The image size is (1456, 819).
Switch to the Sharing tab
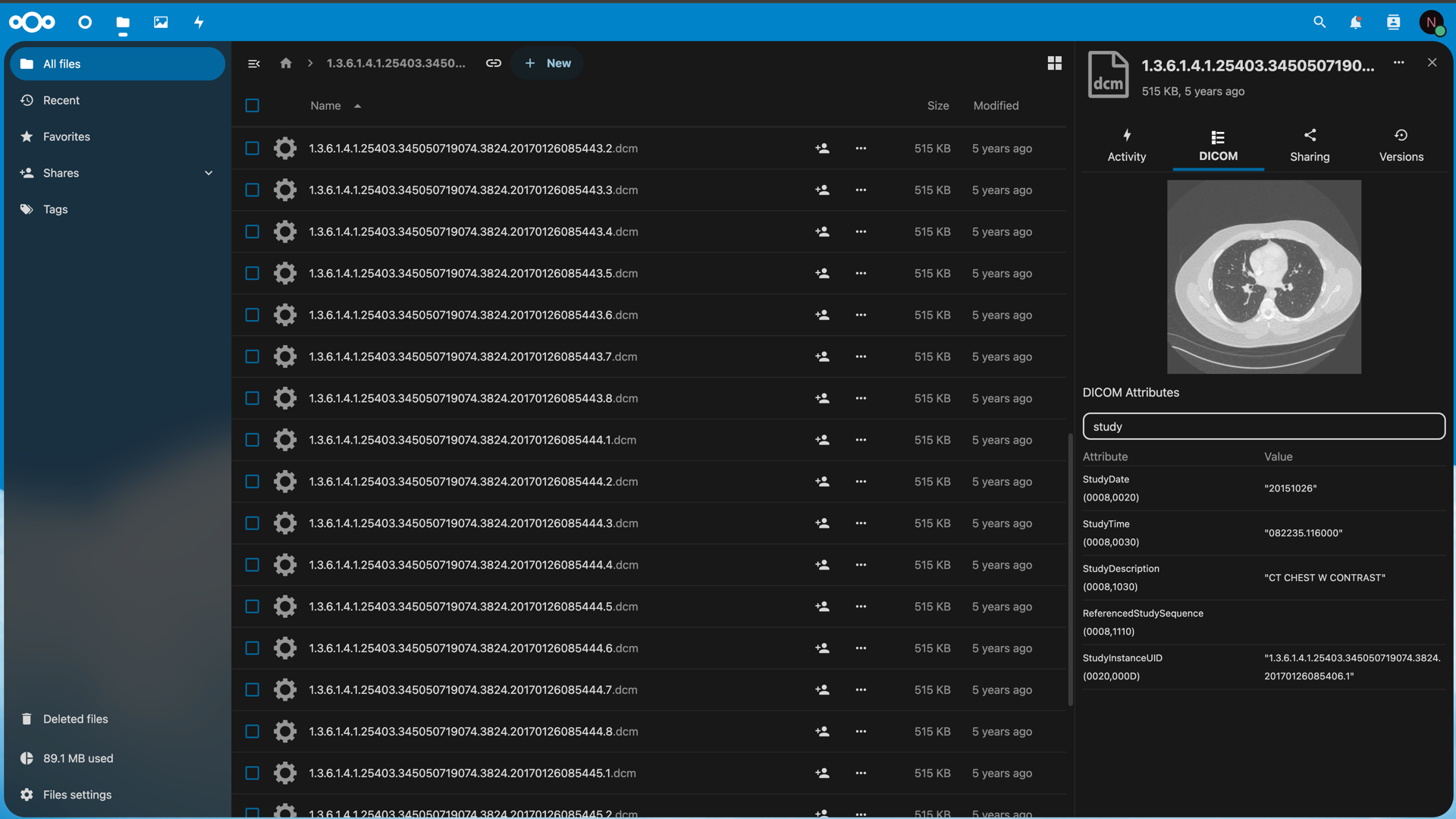[1310, 145]
